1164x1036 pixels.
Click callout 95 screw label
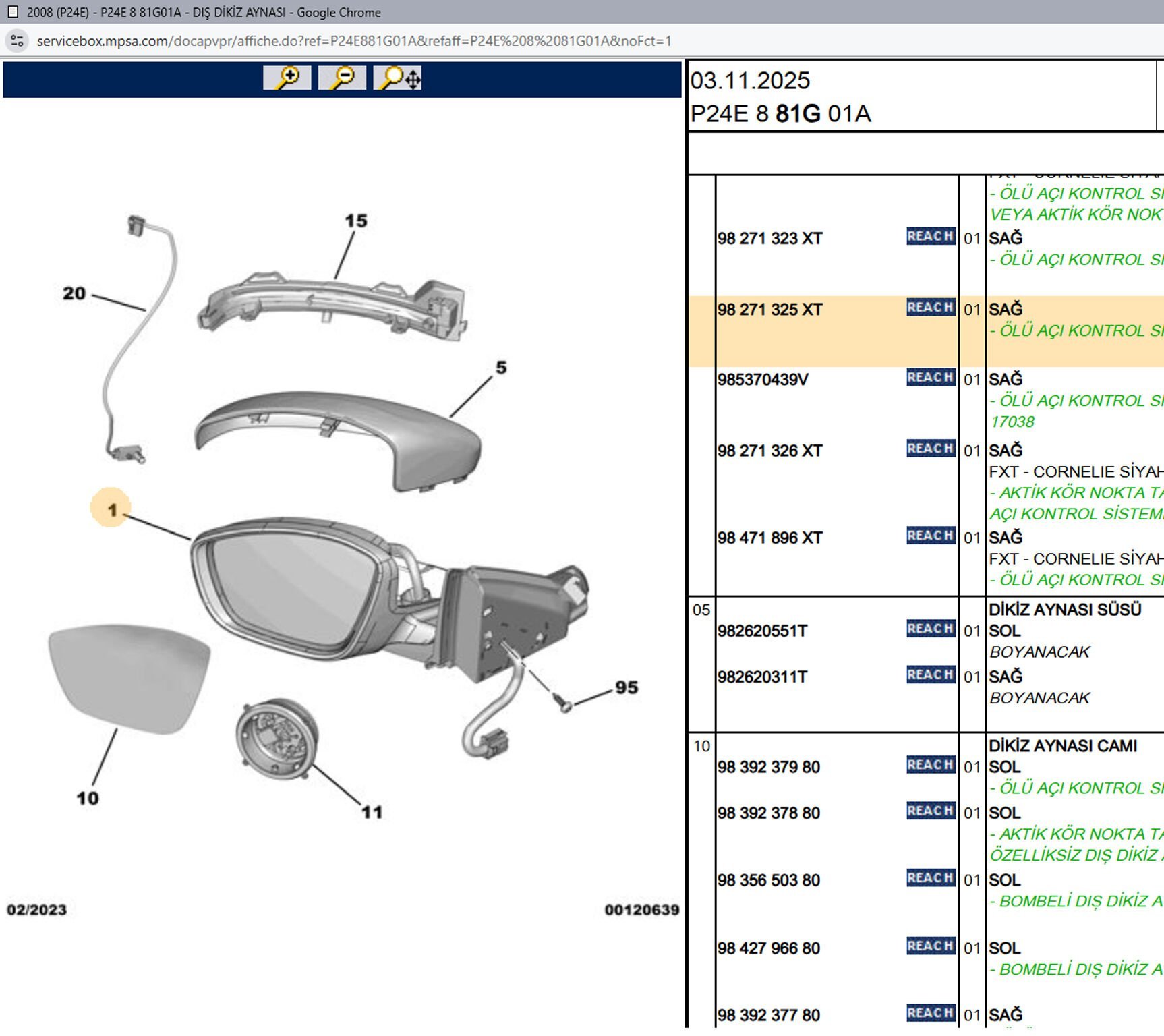627,687
